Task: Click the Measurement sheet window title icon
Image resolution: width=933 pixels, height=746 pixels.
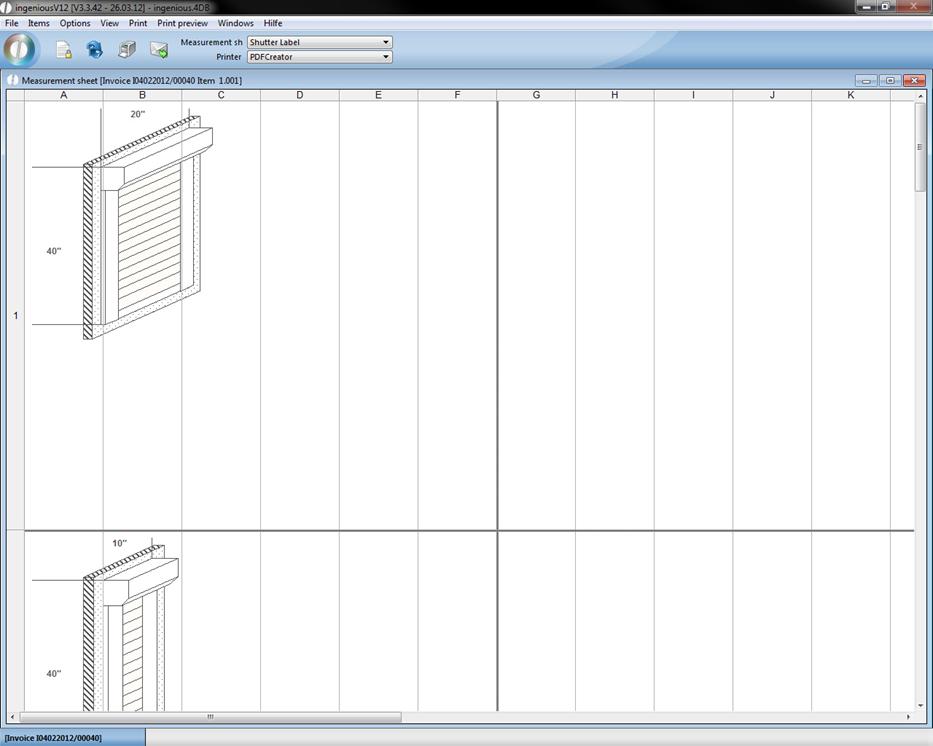Action: coord(13,80)
